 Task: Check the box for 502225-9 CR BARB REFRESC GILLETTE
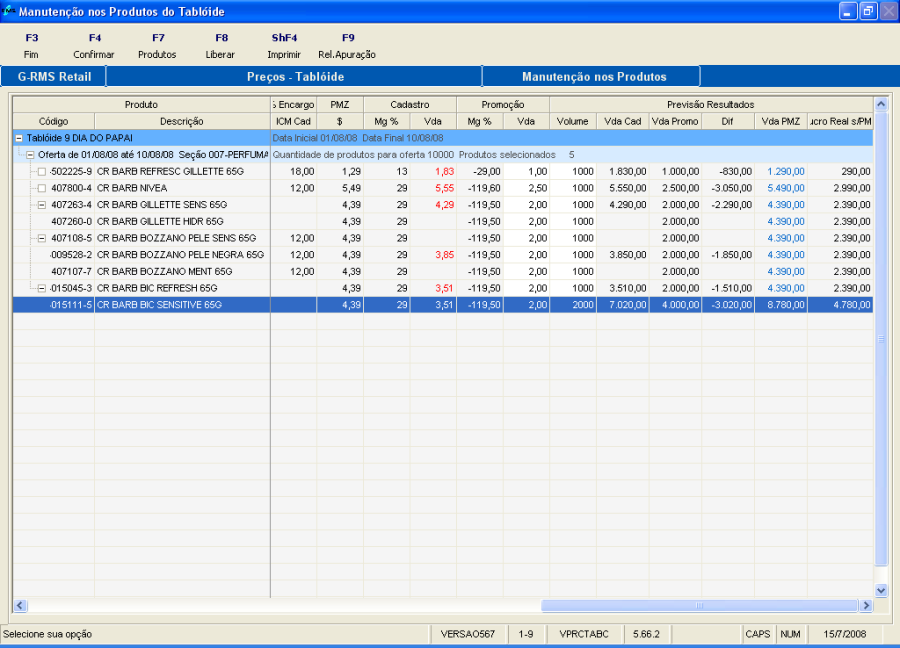pos(42,172)
